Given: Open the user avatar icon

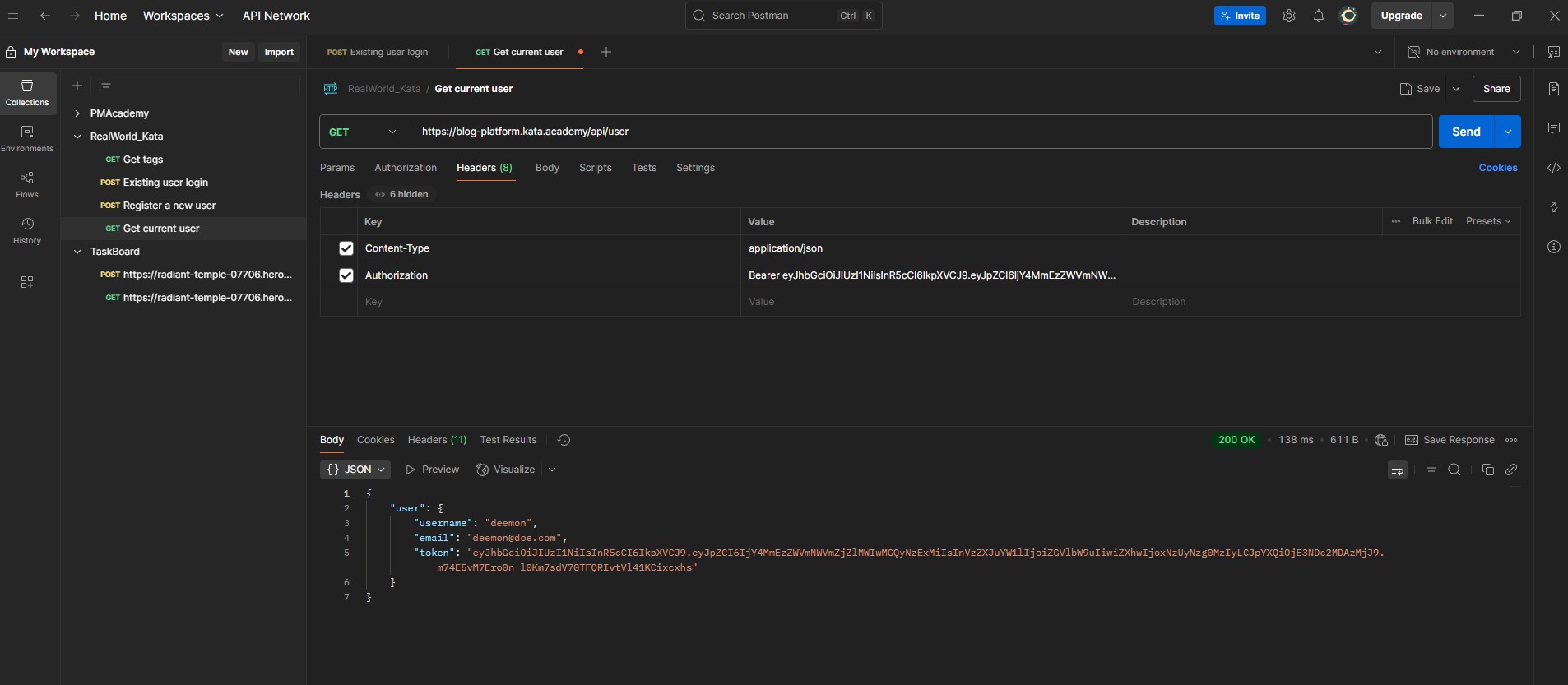Looking at the screenshot, I should pos(1348,16).
